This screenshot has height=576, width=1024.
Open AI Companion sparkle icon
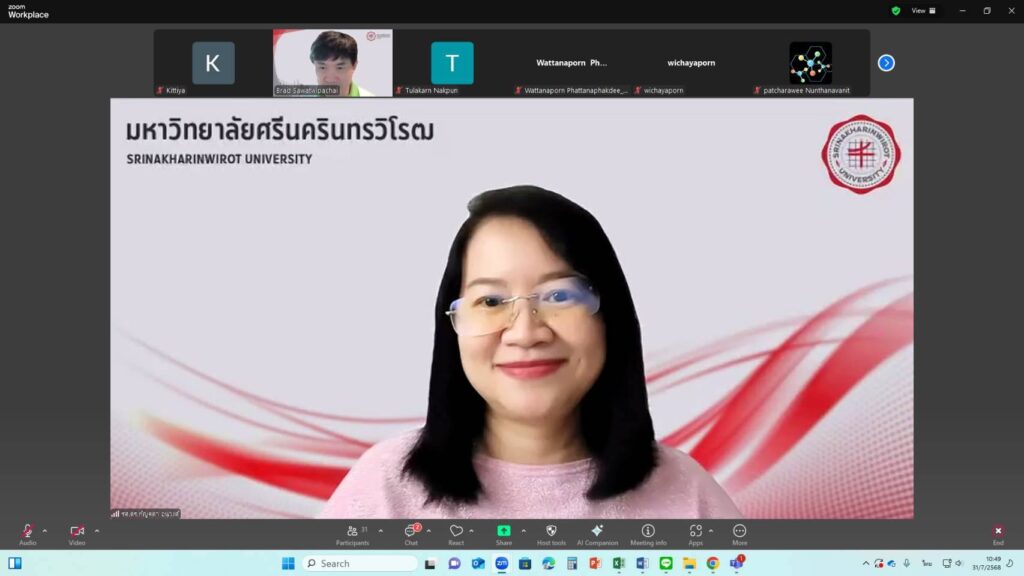[x=597, y=534]
